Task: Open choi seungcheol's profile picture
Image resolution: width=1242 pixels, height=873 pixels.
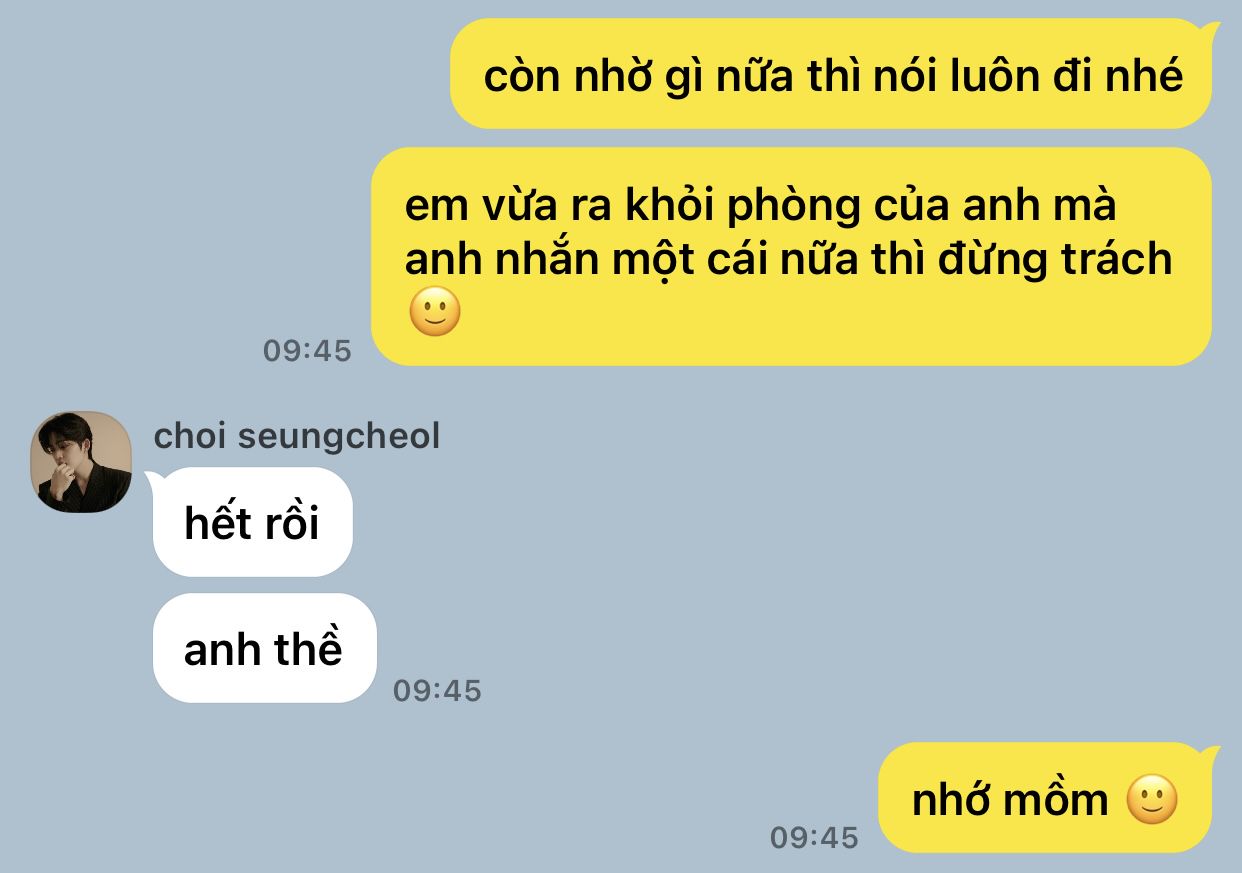Action: 81,462
